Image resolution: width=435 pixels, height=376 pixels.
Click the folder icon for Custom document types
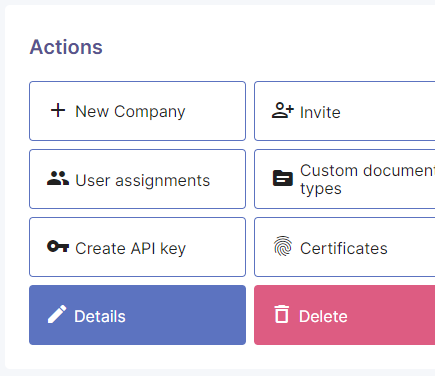pos(283,178)
